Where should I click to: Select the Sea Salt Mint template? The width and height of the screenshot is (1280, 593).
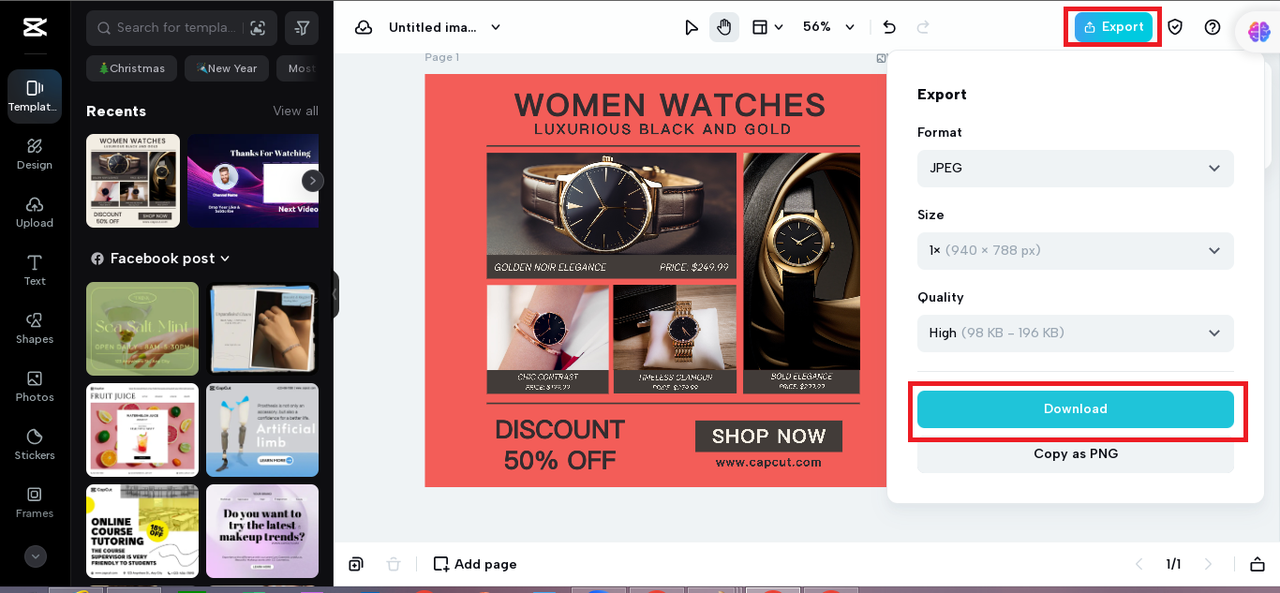pos(142,328)
